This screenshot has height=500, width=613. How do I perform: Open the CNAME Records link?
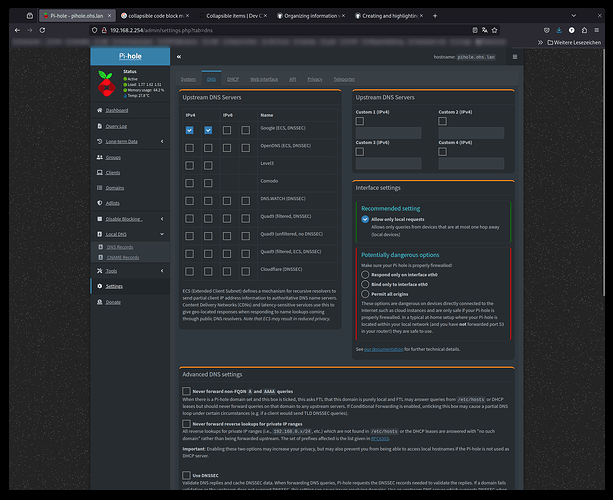(124, 257)
